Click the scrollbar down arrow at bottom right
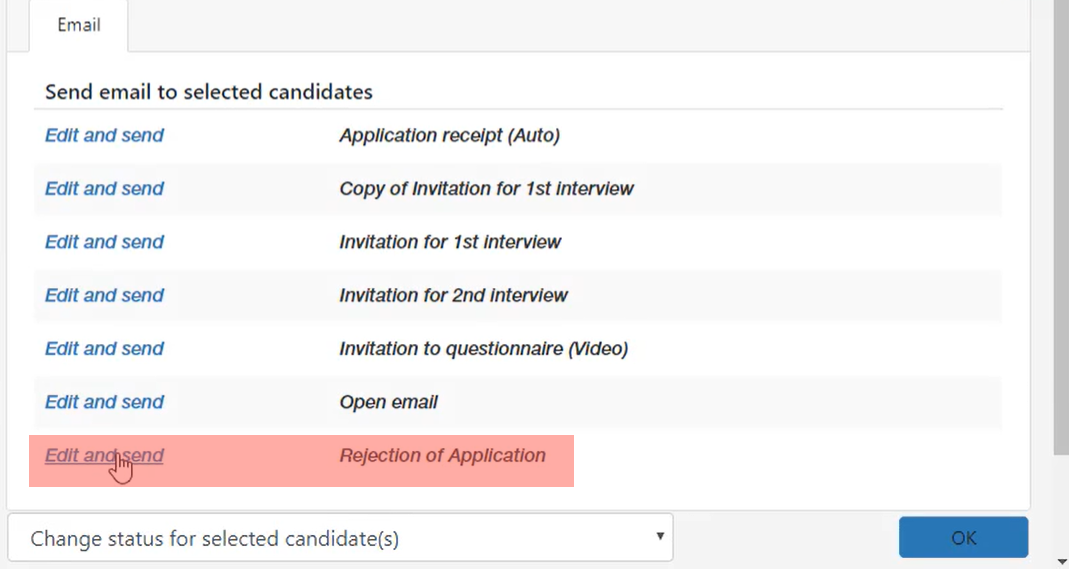1069x569 pixels. pyautogui.click(x=1062, y=562)
